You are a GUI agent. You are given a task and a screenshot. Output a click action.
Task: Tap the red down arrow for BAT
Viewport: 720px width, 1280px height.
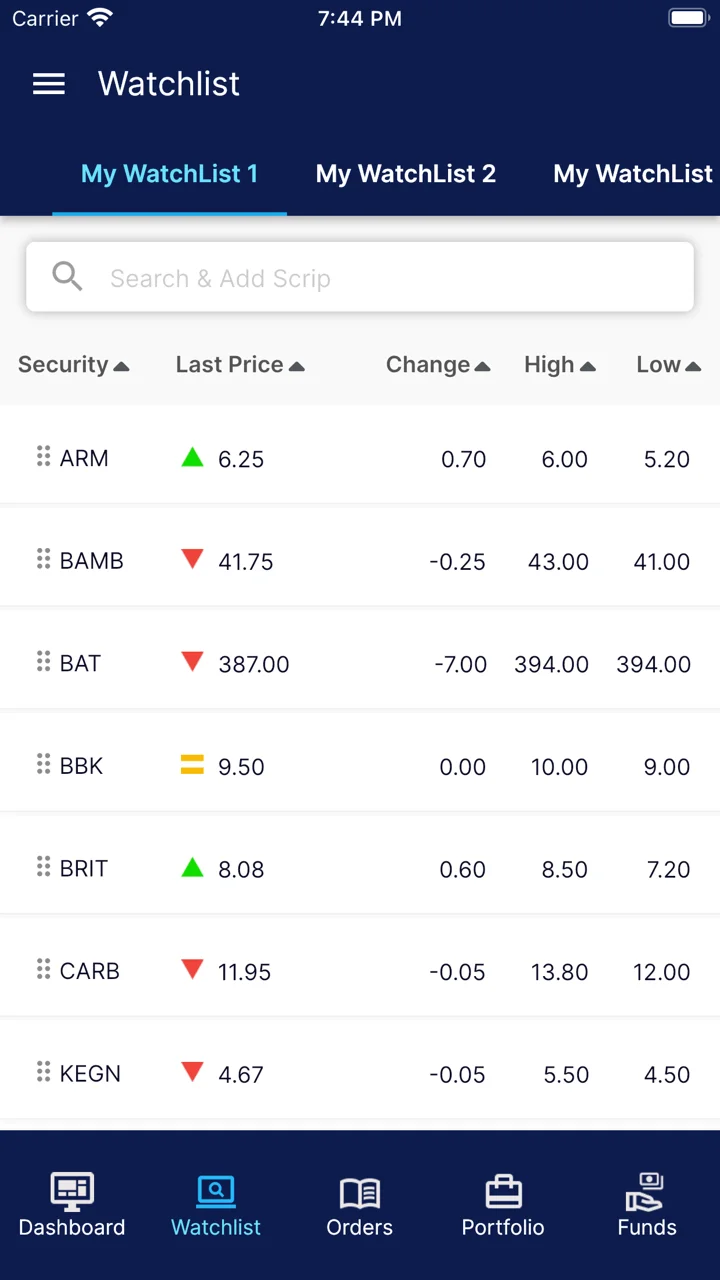tap(192, 661)
